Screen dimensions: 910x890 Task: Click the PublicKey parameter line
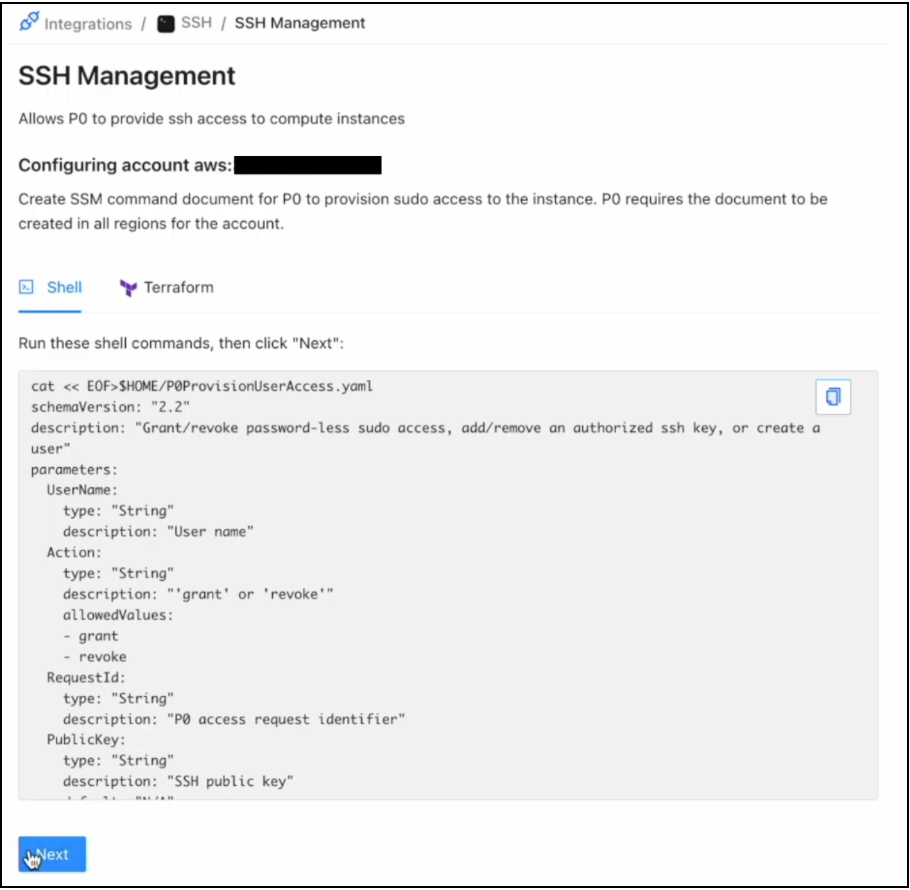pos(86,740)
